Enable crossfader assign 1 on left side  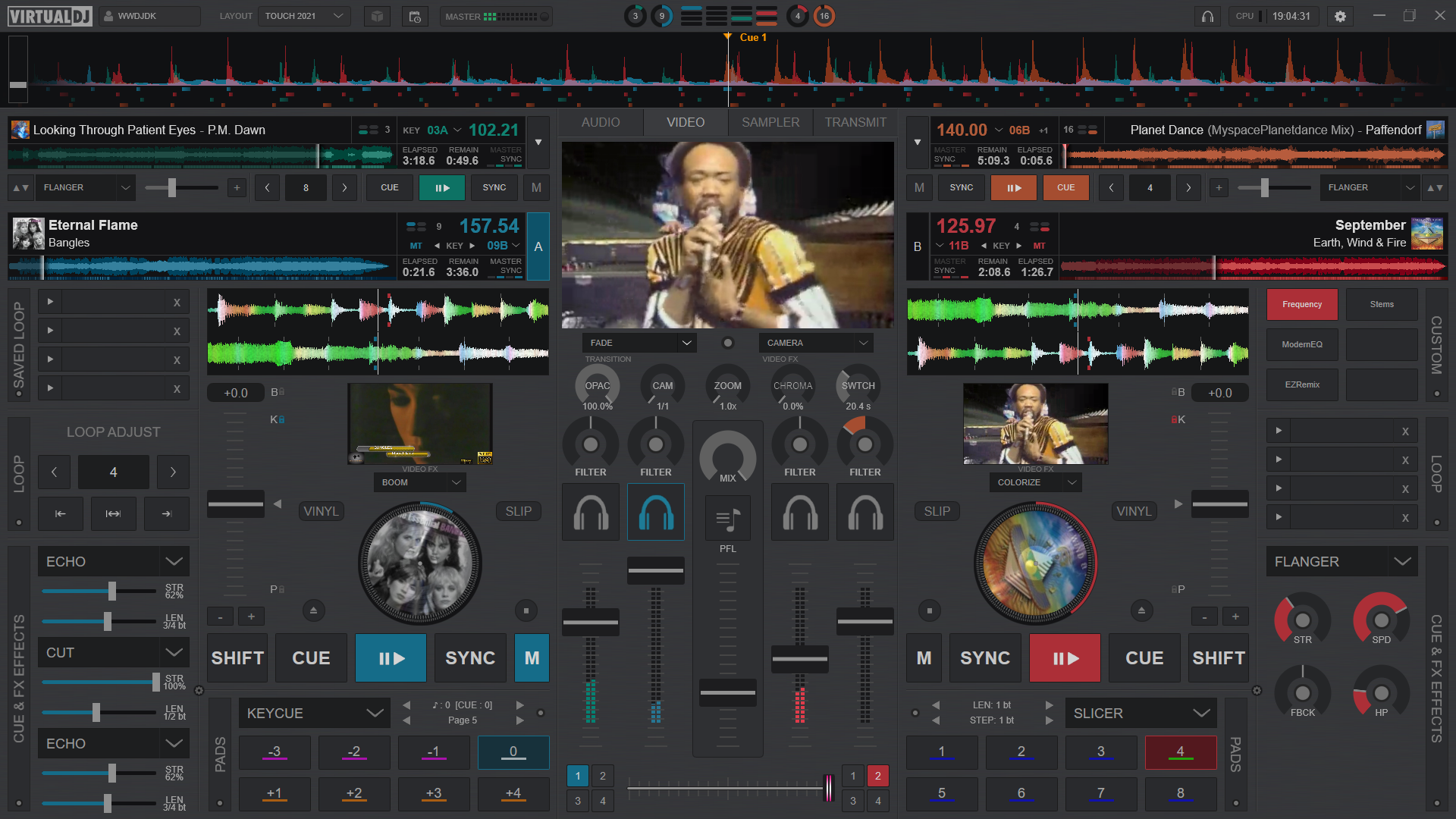click(x=578, y=776)
